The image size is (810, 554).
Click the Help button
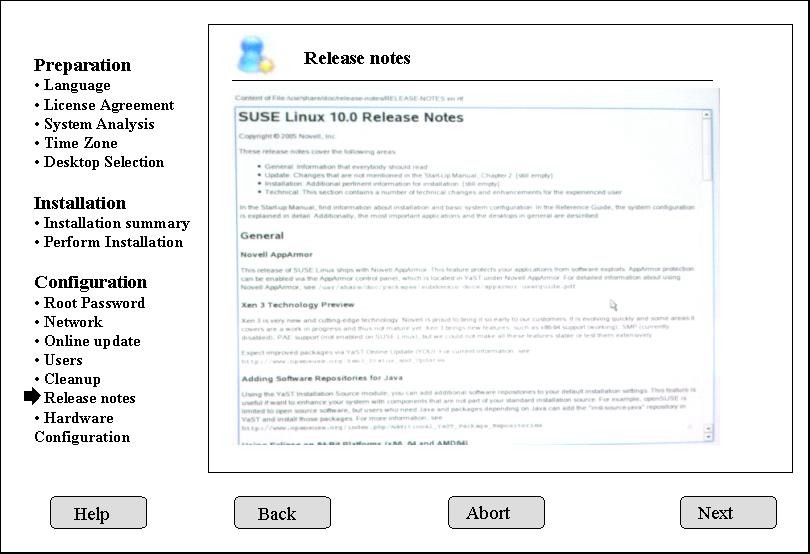[x=98, y=513]
